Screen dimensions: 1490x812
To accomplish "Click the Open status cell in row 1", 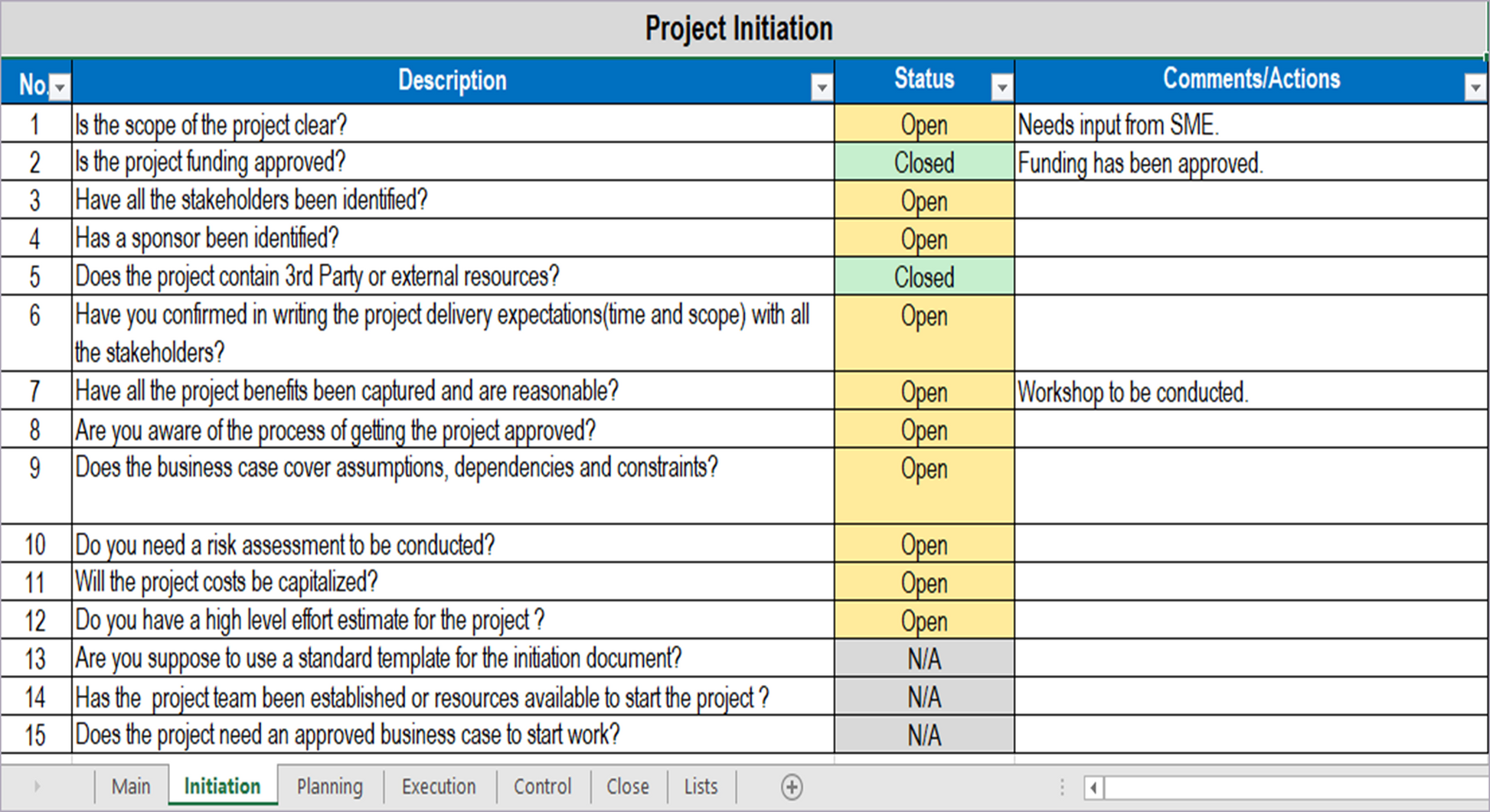I will 924,125.
